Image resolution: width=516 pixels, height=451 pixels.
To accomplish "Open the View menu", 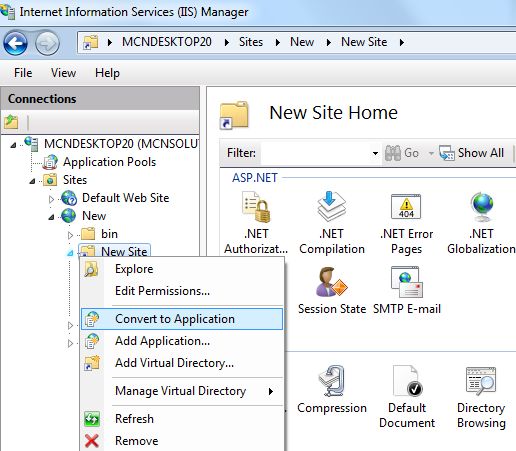I will pos(63,73).
